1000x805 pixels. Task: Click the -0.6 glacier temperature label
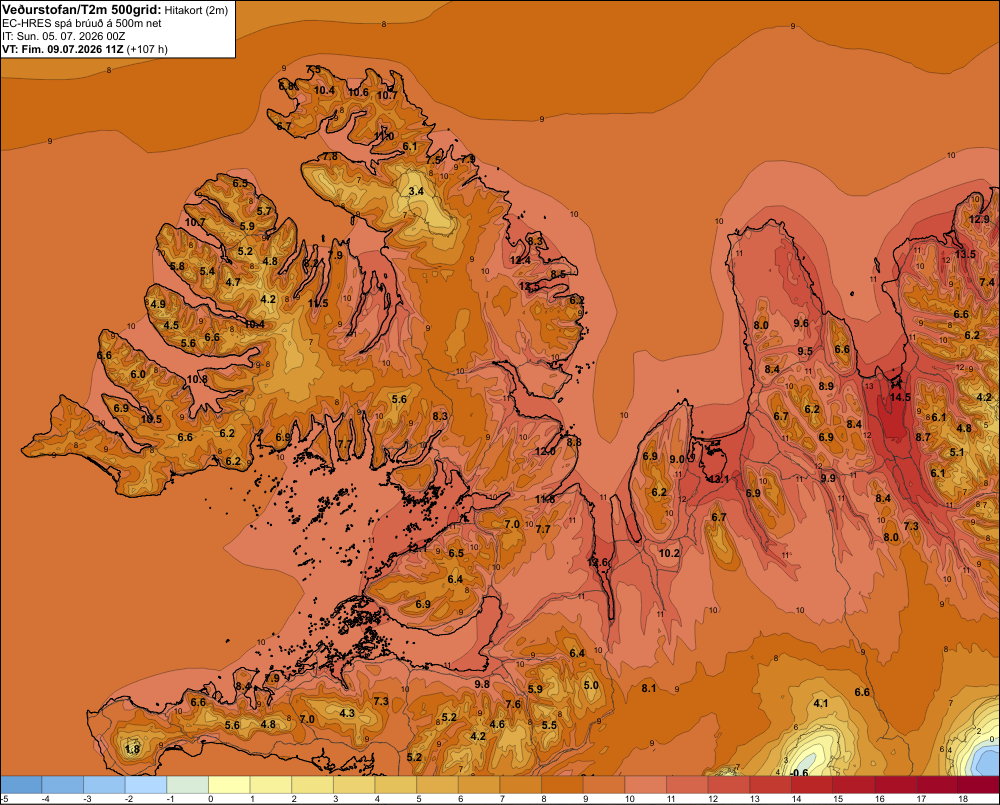coord(799,773)
